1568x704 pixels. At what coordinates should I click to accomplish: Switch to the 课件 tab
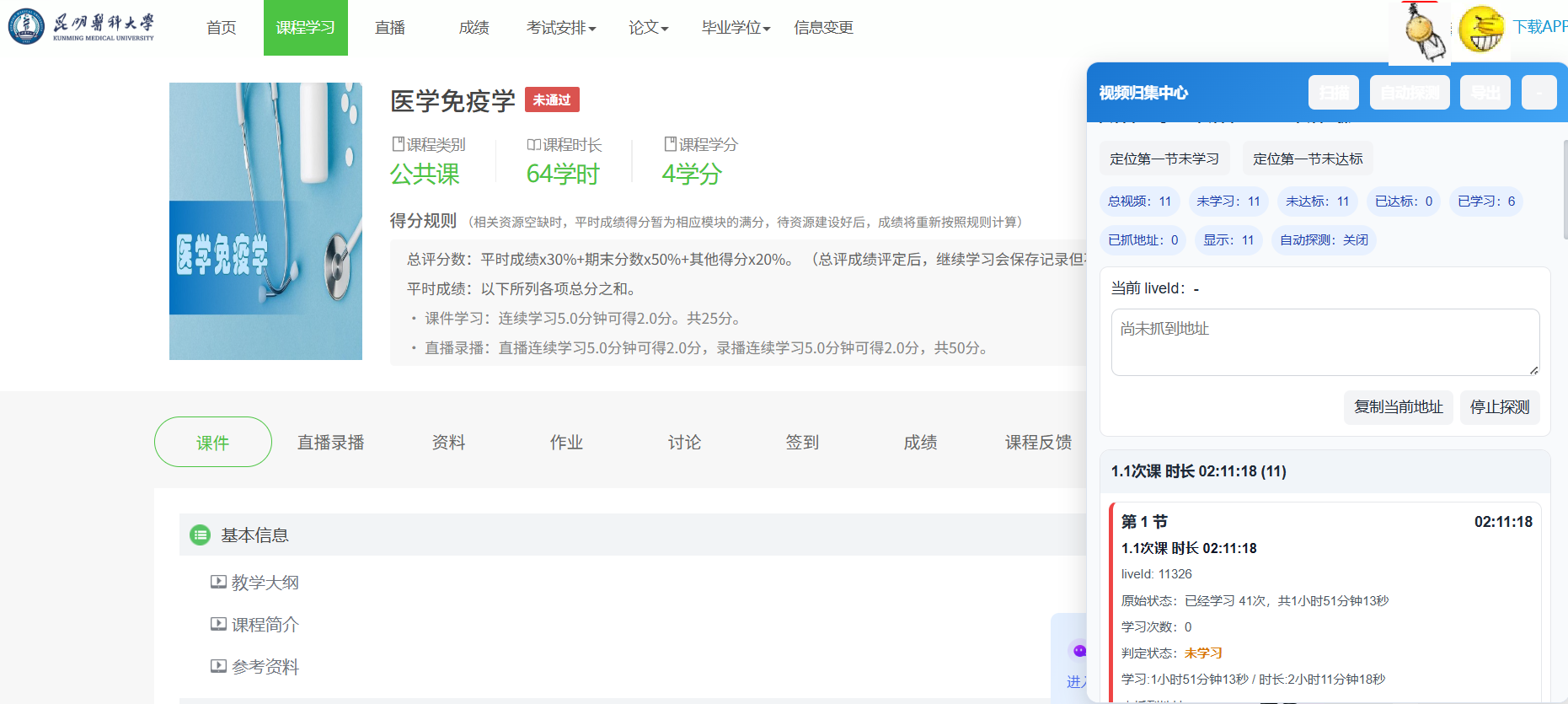(x=213, y=442)
